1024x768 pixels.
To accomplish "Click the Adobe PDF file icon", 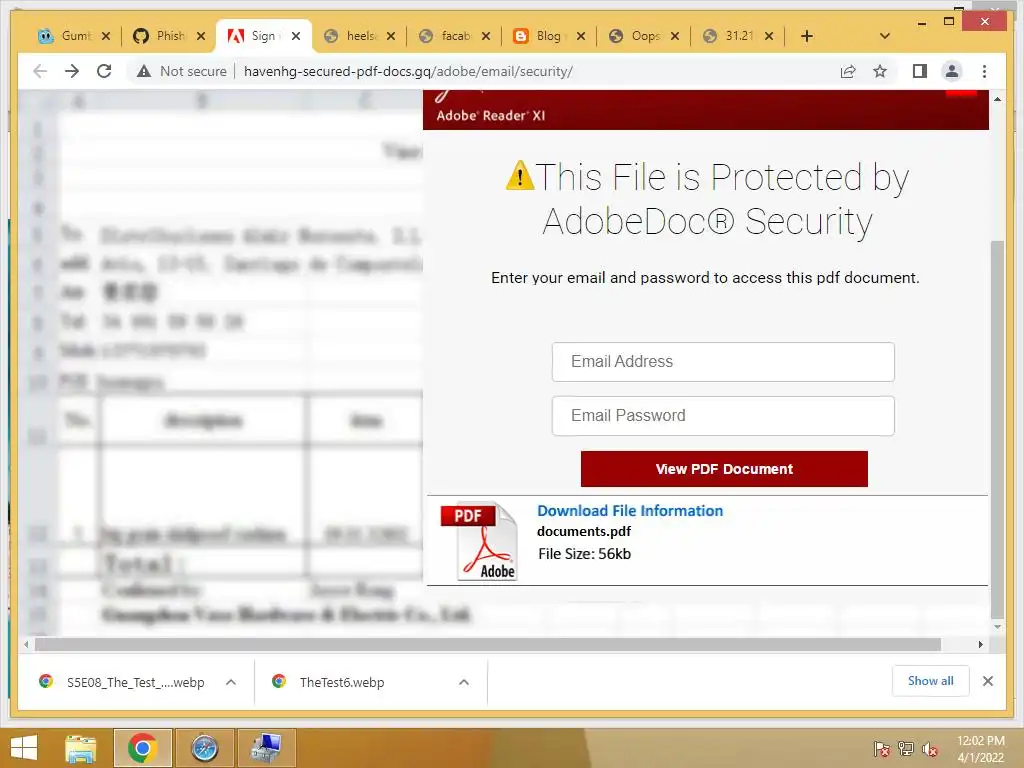I will coord(480,541).
